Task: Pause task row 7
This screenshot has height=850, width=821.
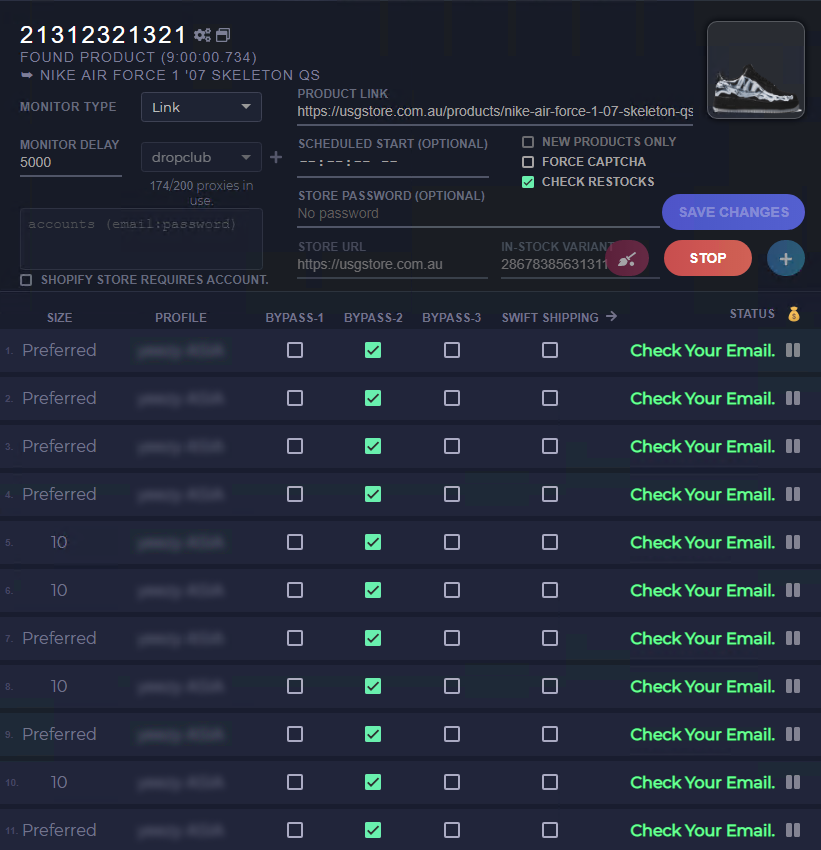Action: 793,638
